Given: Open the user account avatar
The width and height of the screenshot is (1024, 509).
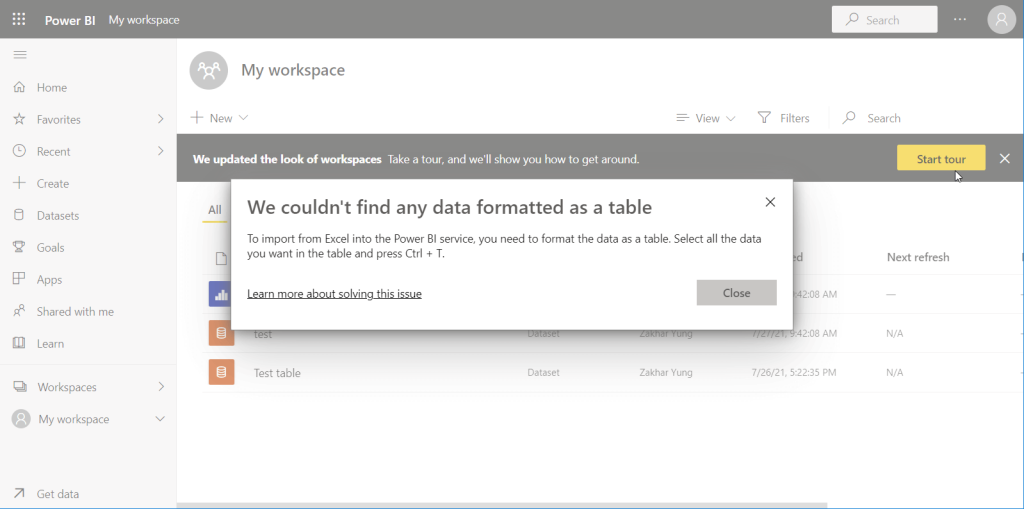Looking at the screenshot, I should 1001,20.
